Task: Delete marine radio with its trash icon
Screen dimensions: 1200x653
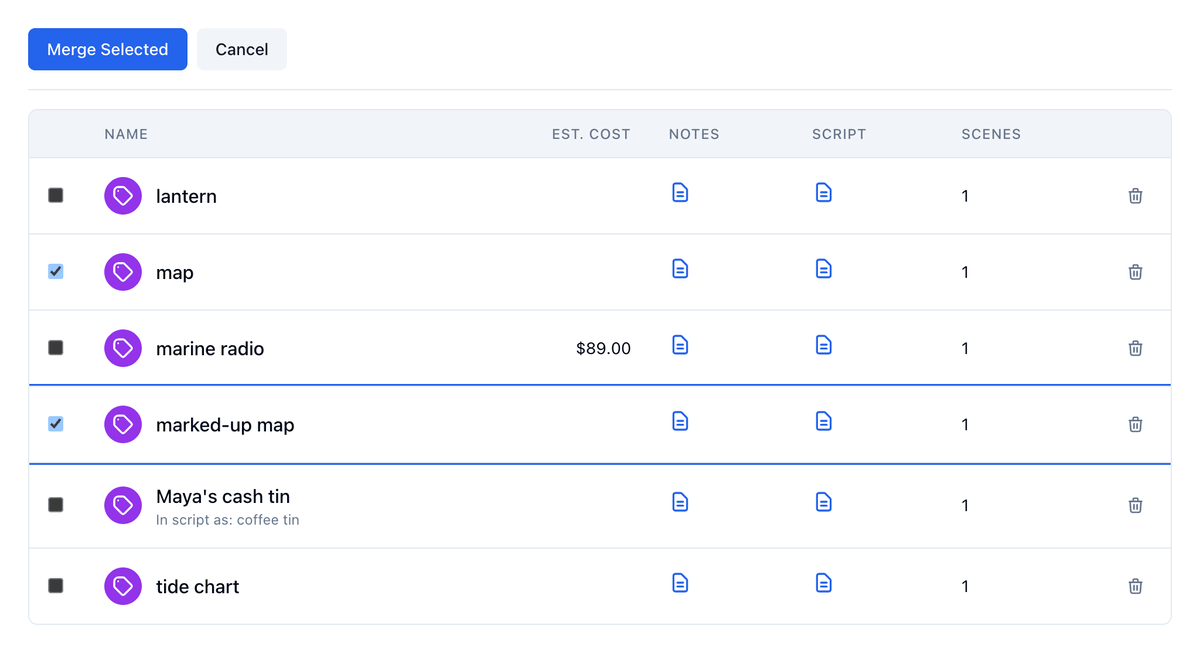Action: [1135, 348]
